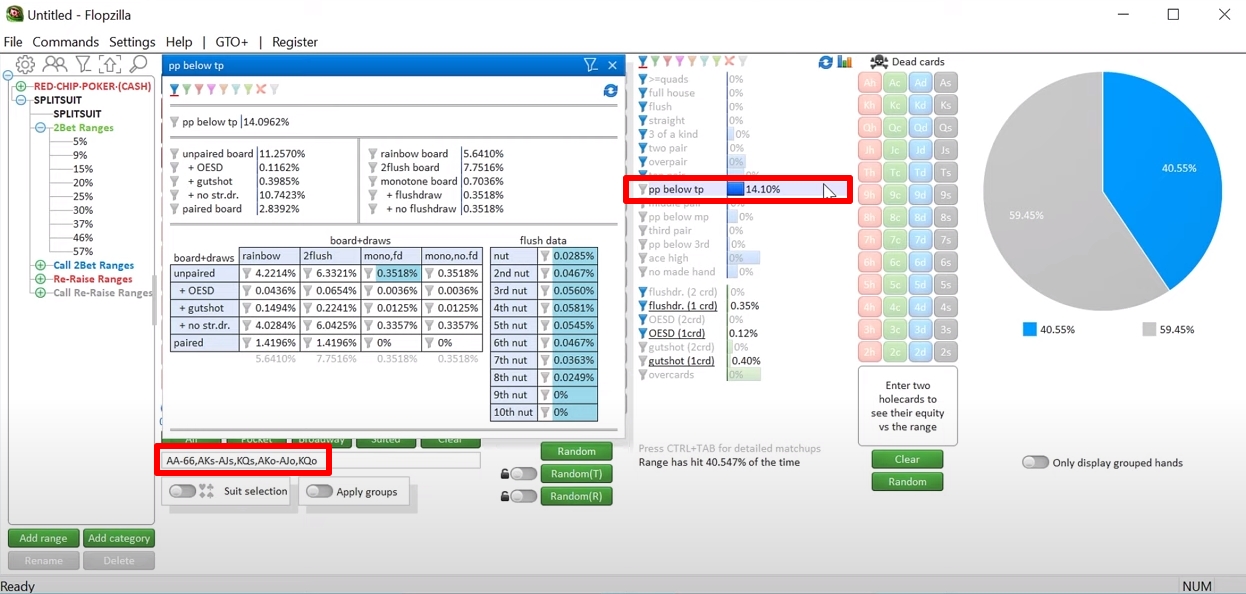
Task: Click the two-players icon in left toolbar
Action: click(x=54, y=65)
